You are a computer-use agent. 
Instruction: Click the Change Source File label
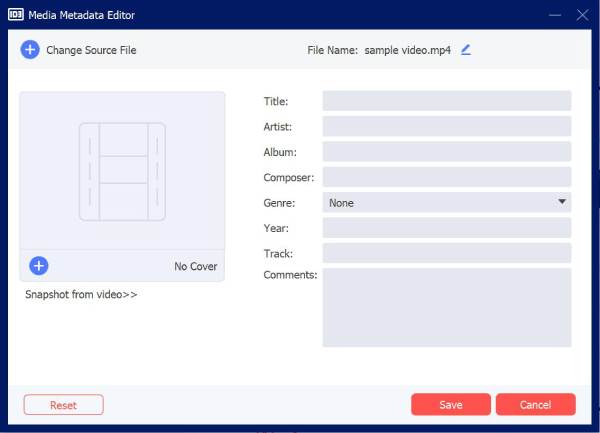91,50
